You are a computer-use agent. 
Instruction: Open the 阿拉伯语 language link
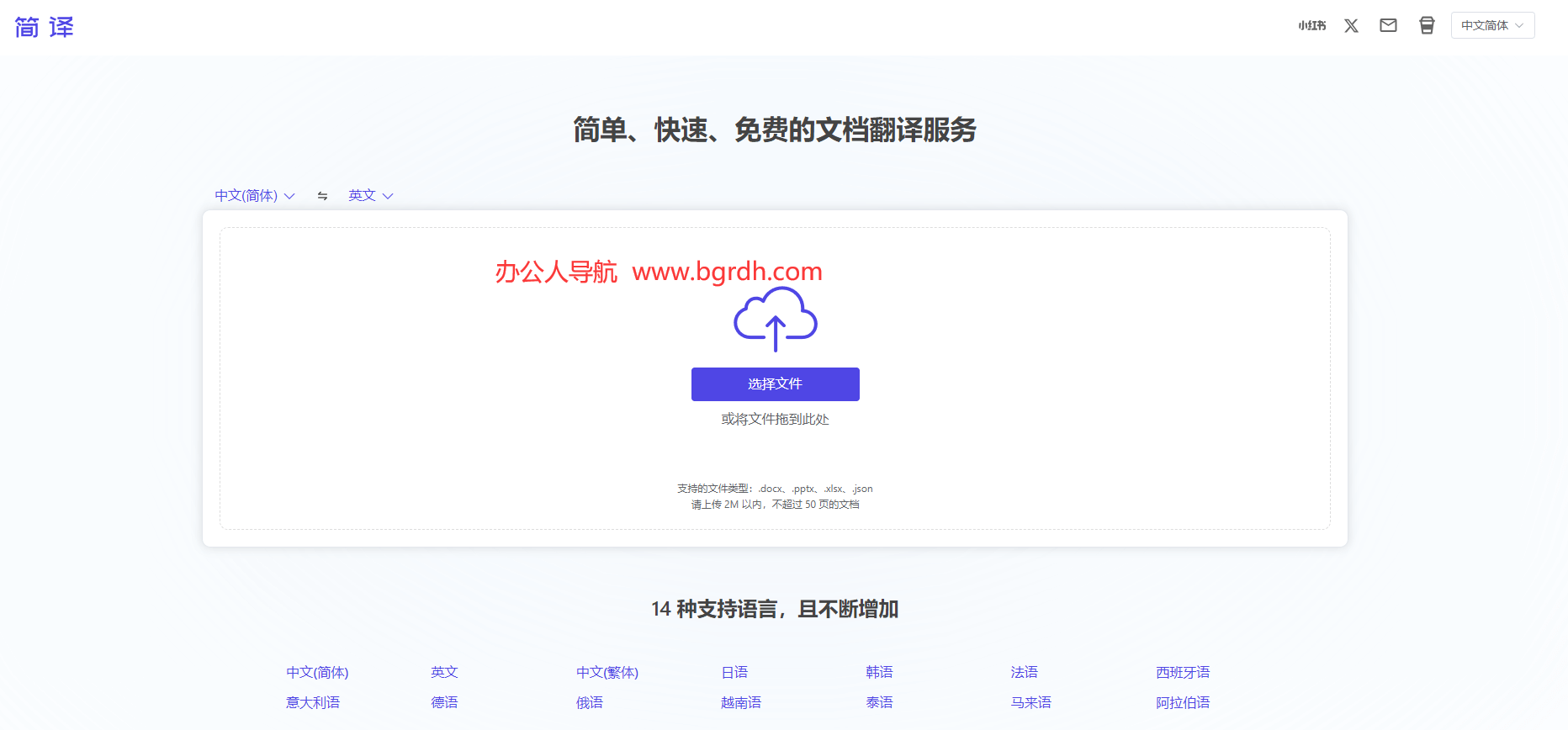click(x=1183, y=702)
